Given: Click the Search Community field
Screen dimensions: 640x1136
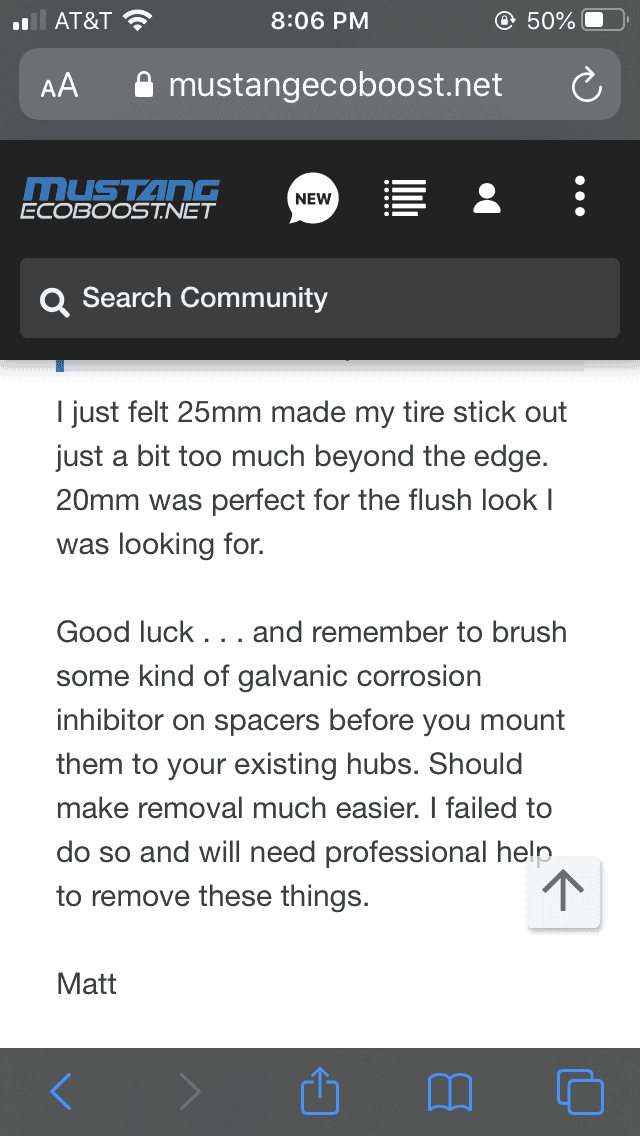Looking at the screenshot, I should pos(320,298).
